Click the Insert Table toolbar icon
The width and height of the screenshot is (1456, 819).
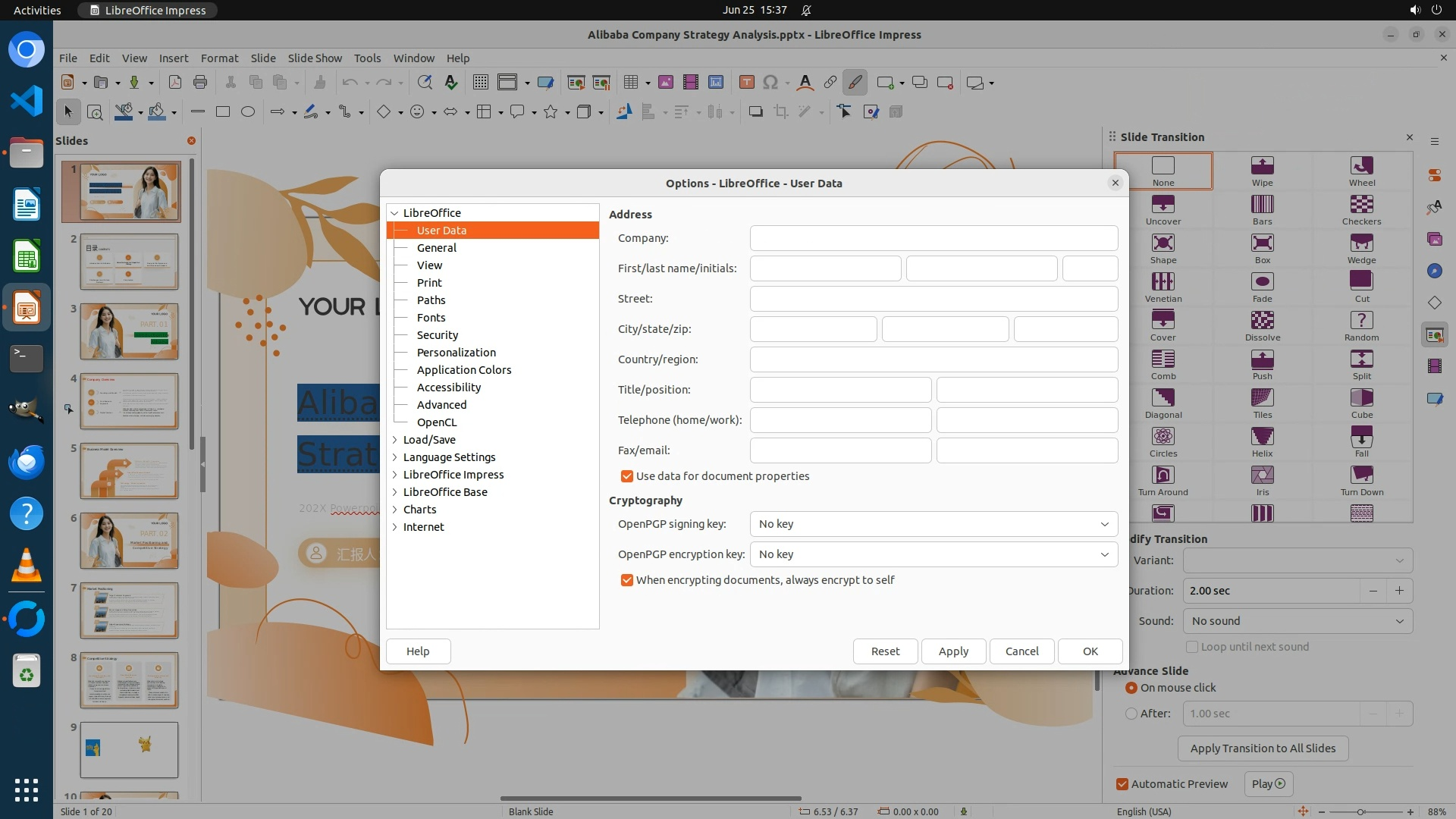click(x=630, y=83)
